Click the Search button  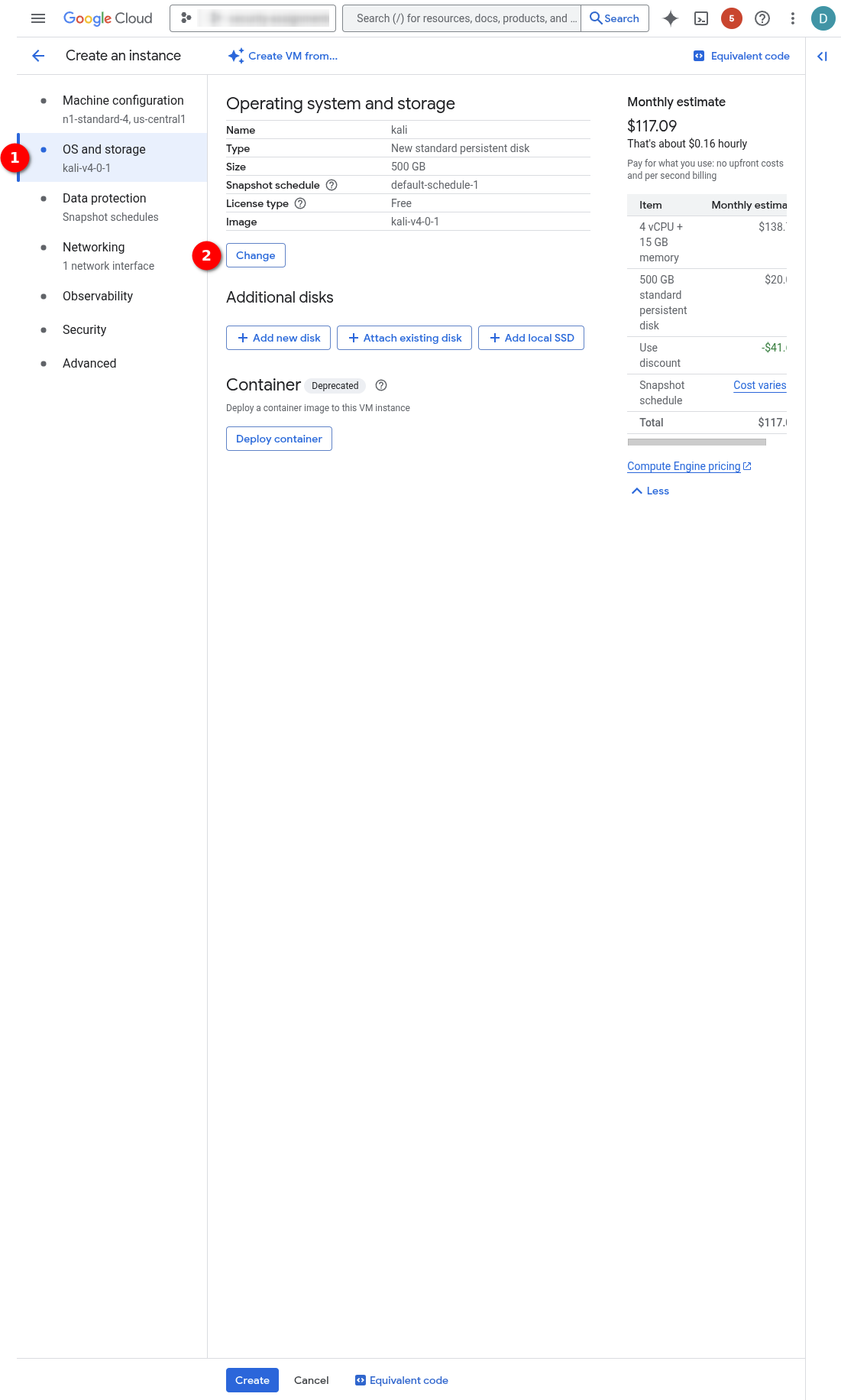pos(615,18)
